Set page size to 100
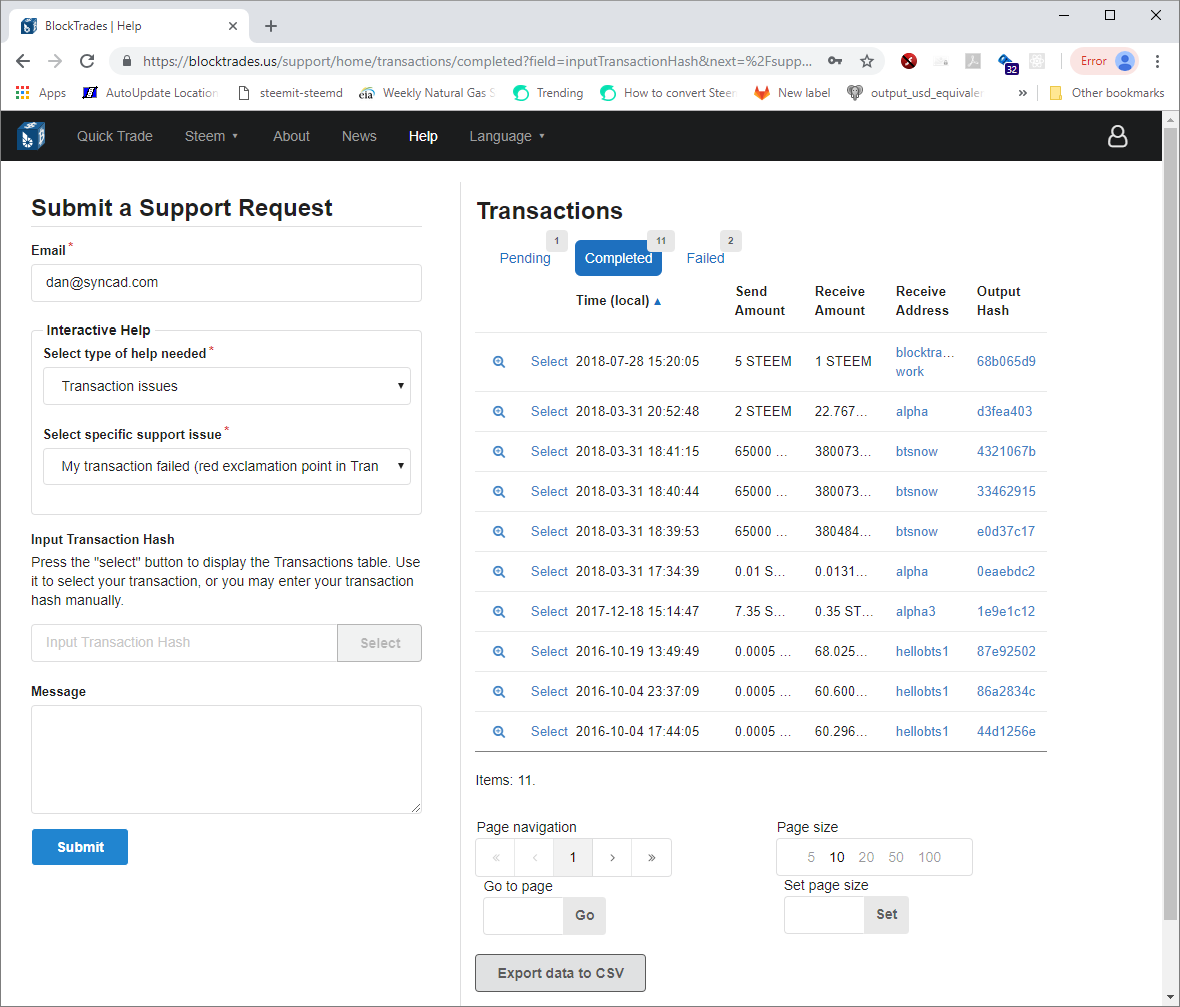The width and height of the screenshot is (1180, 1007). tap(929, 857)
